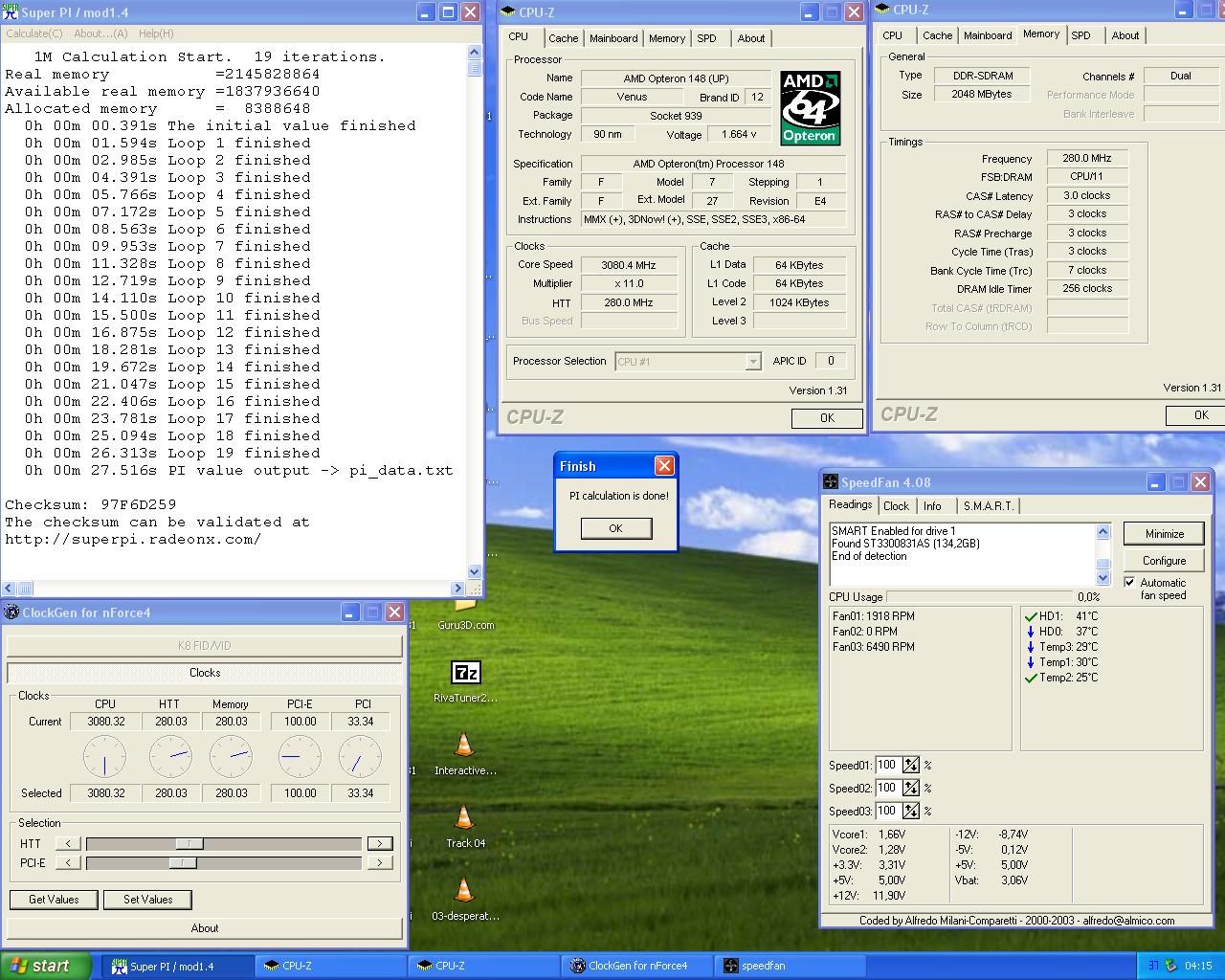The width and height of the screenshot is (1225, 980).
Task: Click the SpeedFan log scrollbar up arrow
Action: coord(1103,531)
